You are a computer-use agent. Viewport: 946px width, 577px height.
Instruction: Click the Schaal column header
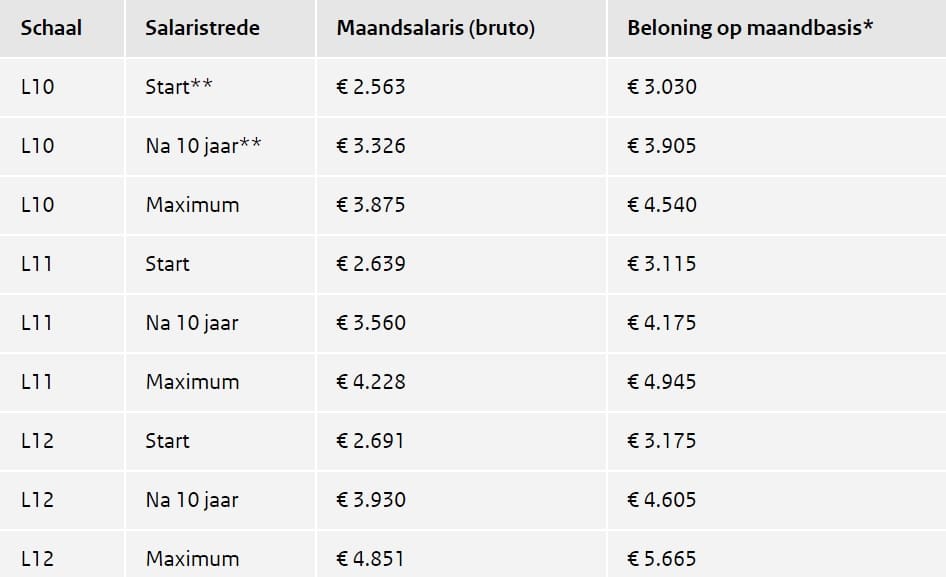click(51, 28)
